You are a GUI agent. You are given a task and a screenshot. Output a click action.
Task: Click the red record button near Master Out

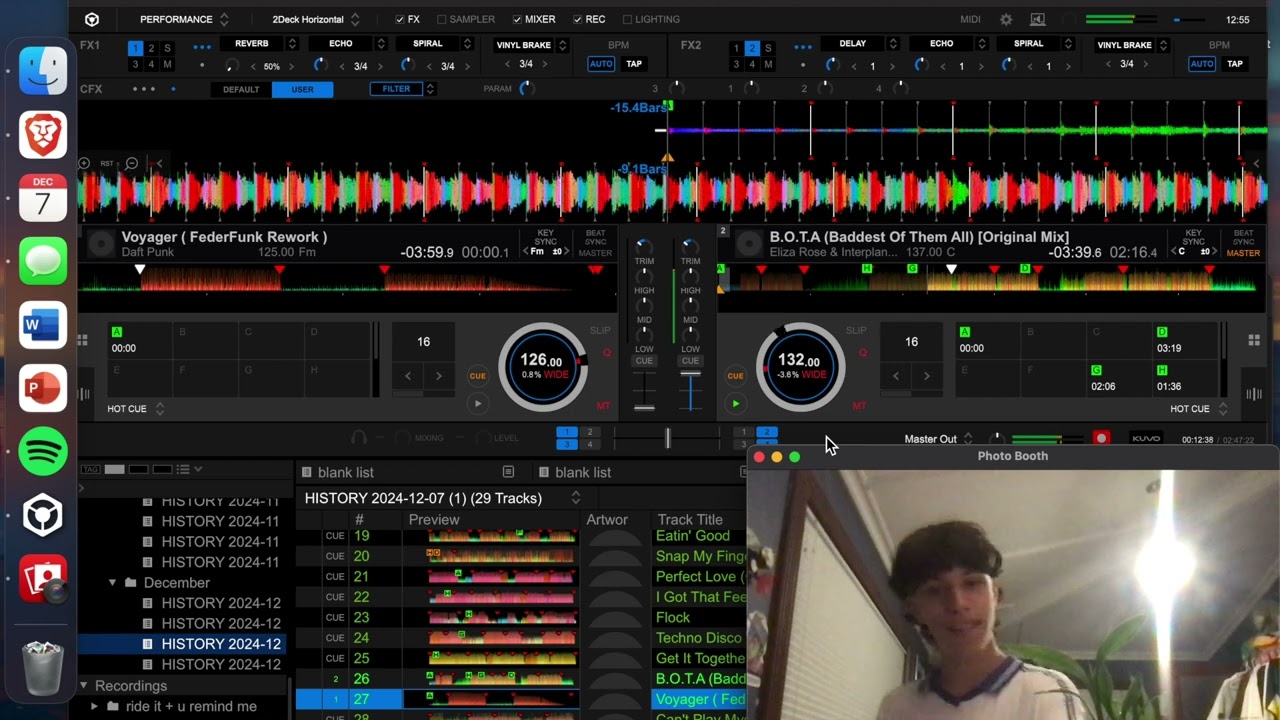pos(1101,438)
